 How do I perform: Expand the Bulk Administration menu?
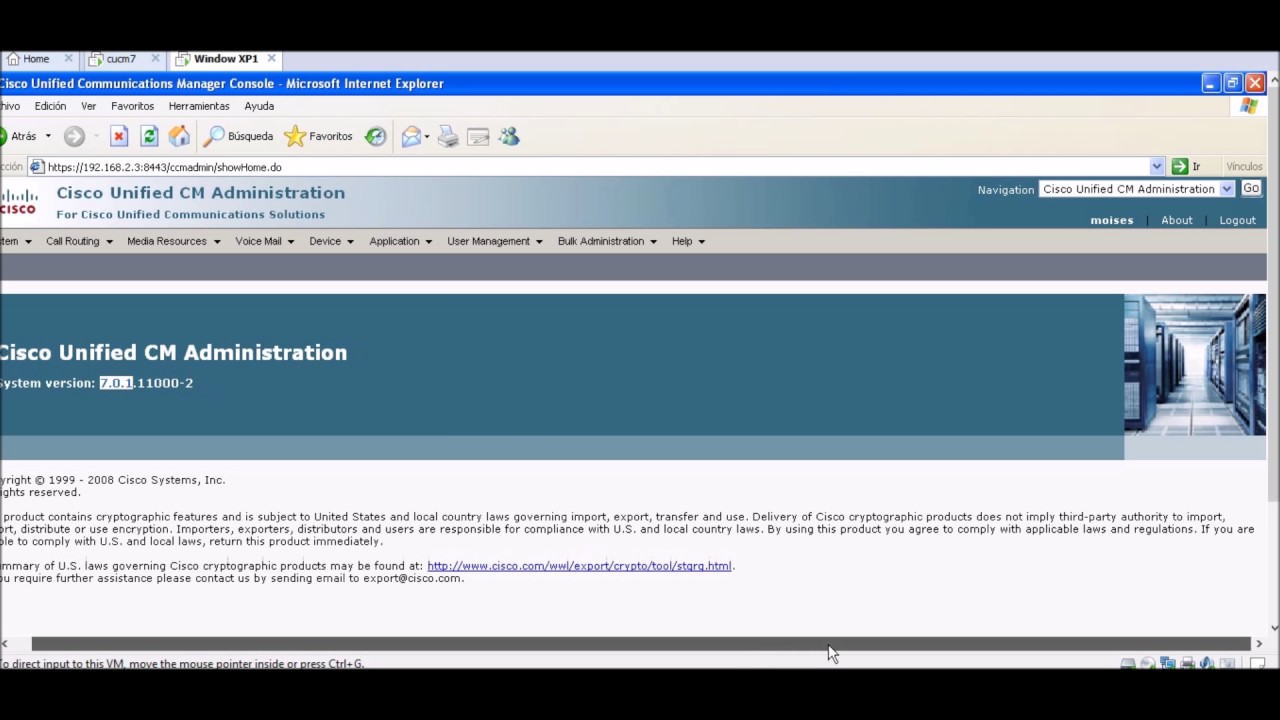tap(607, 241)
